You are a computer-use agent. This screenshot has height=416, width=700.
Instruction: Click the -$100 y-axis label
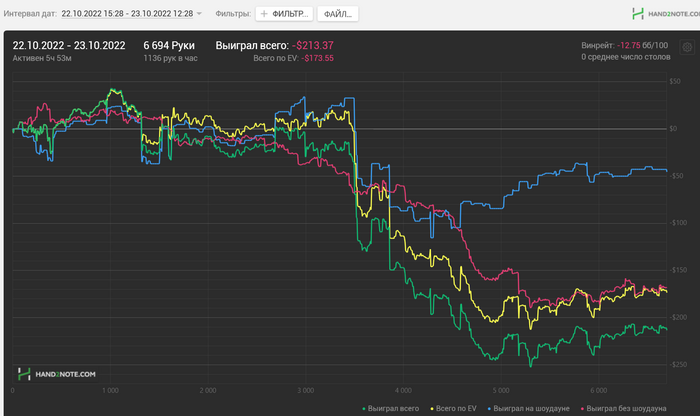click(677, 223)
